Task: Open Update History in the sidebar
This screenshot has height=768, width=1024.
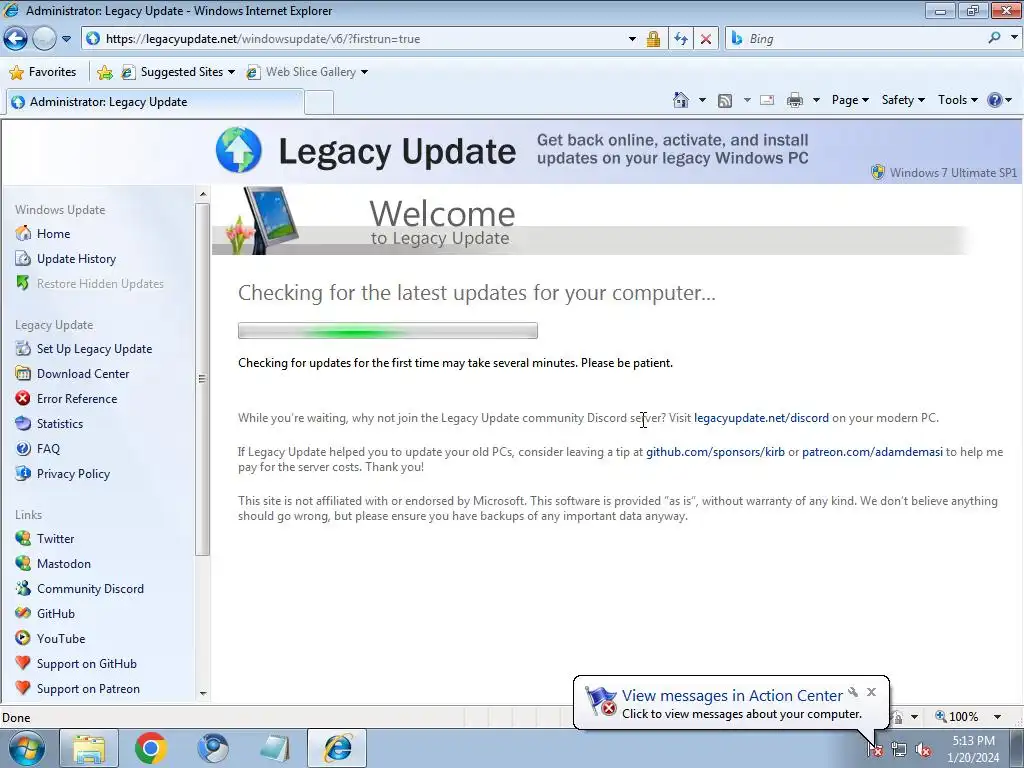Action: click(76, 259)
